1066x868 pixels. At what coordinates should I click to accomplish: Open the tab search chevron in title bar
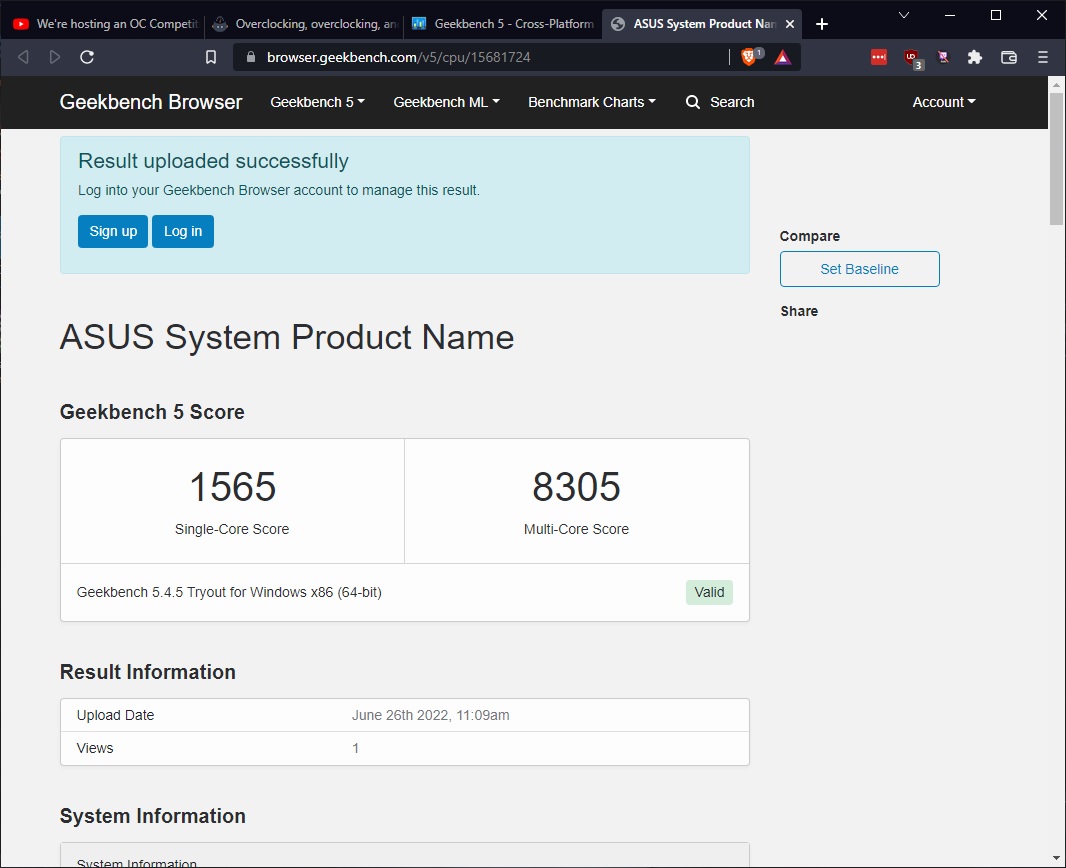[x=904, y=15]
